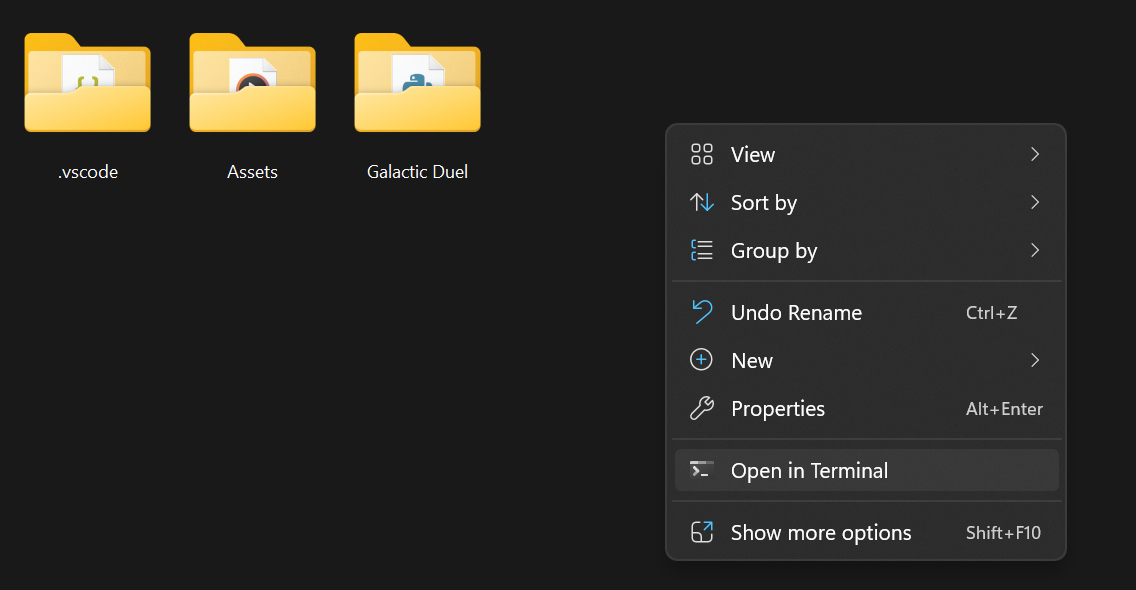Click the .vscode folder name label
This screenshot has height=590, width=1136.
[x=88, y=172]
